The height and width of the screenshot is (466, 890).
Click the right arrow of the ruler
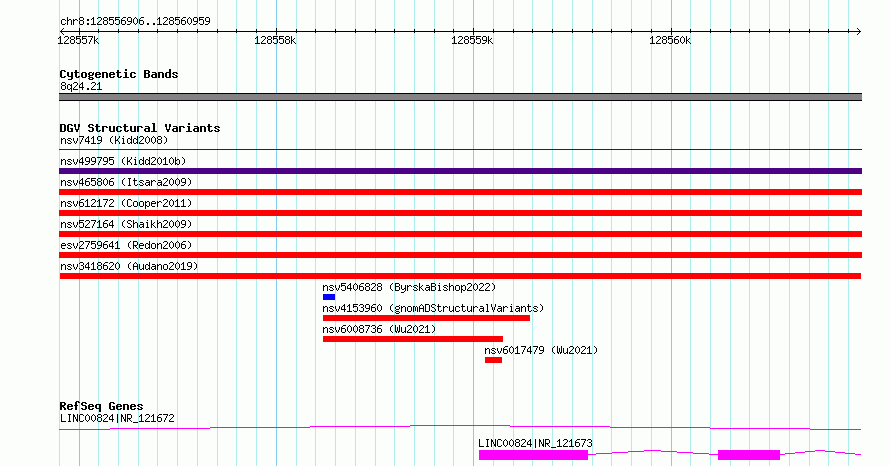(858, 31)
